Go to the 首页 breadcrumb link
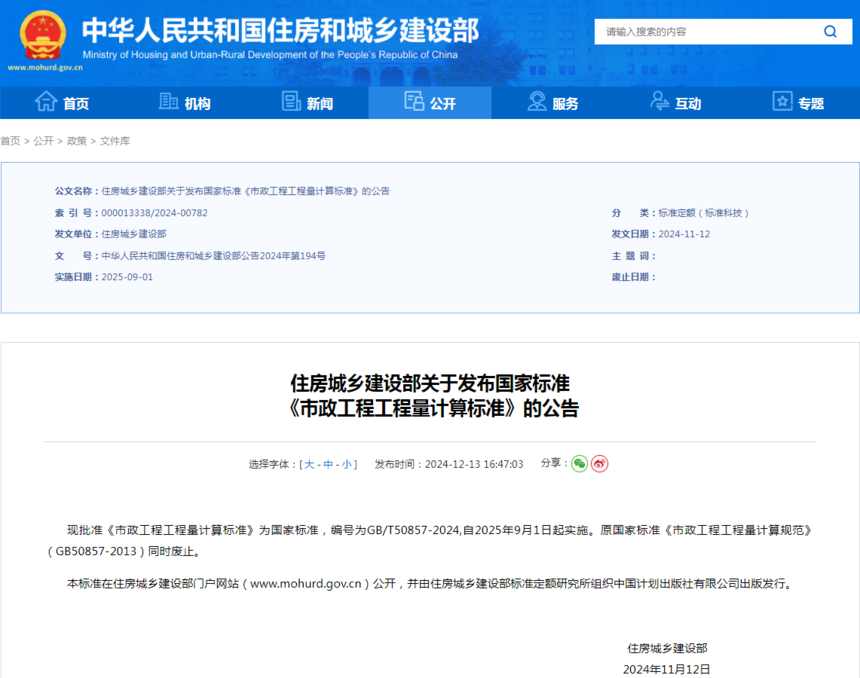The image size is (860, 678). click(10, 141)
